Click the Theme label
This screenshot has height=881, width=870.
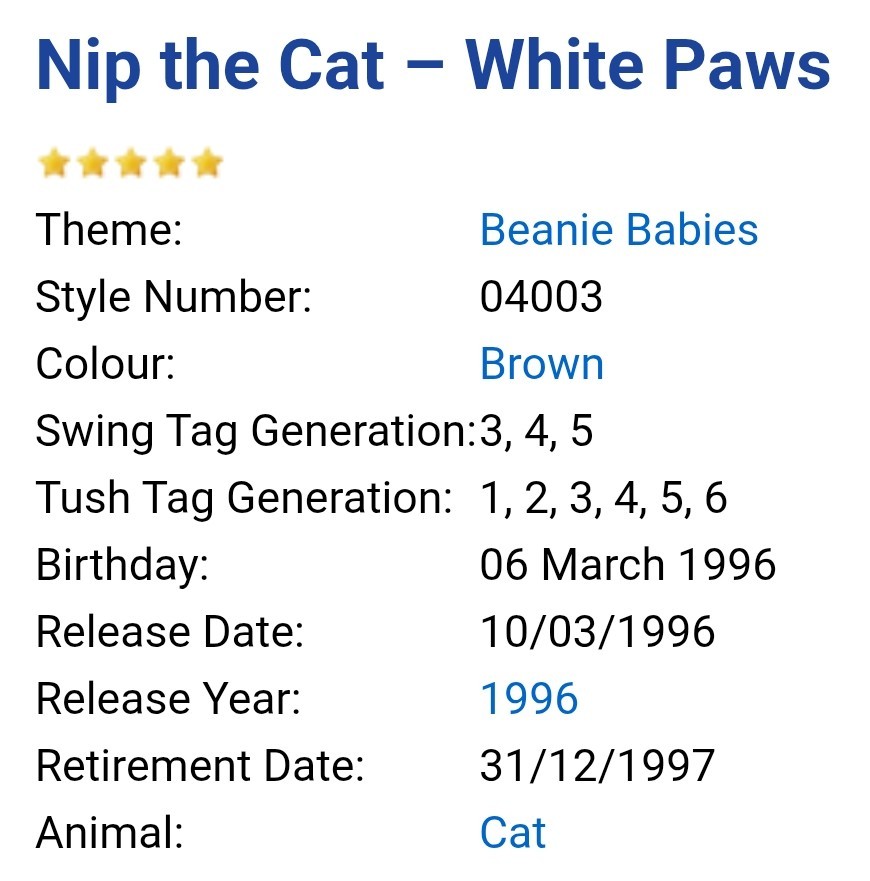coord(109,230)
